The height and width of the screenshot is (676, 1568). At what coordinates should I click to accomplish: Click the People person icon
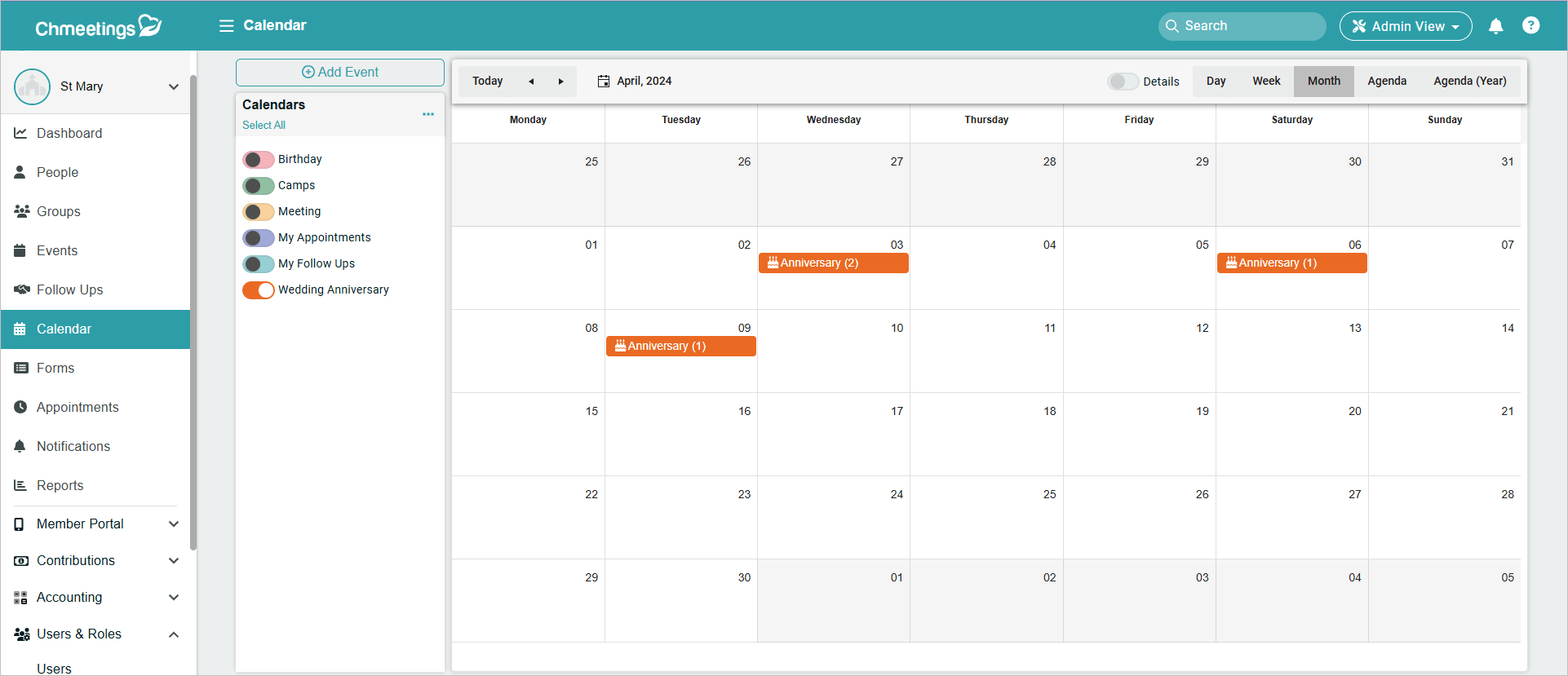click(20, 172)
